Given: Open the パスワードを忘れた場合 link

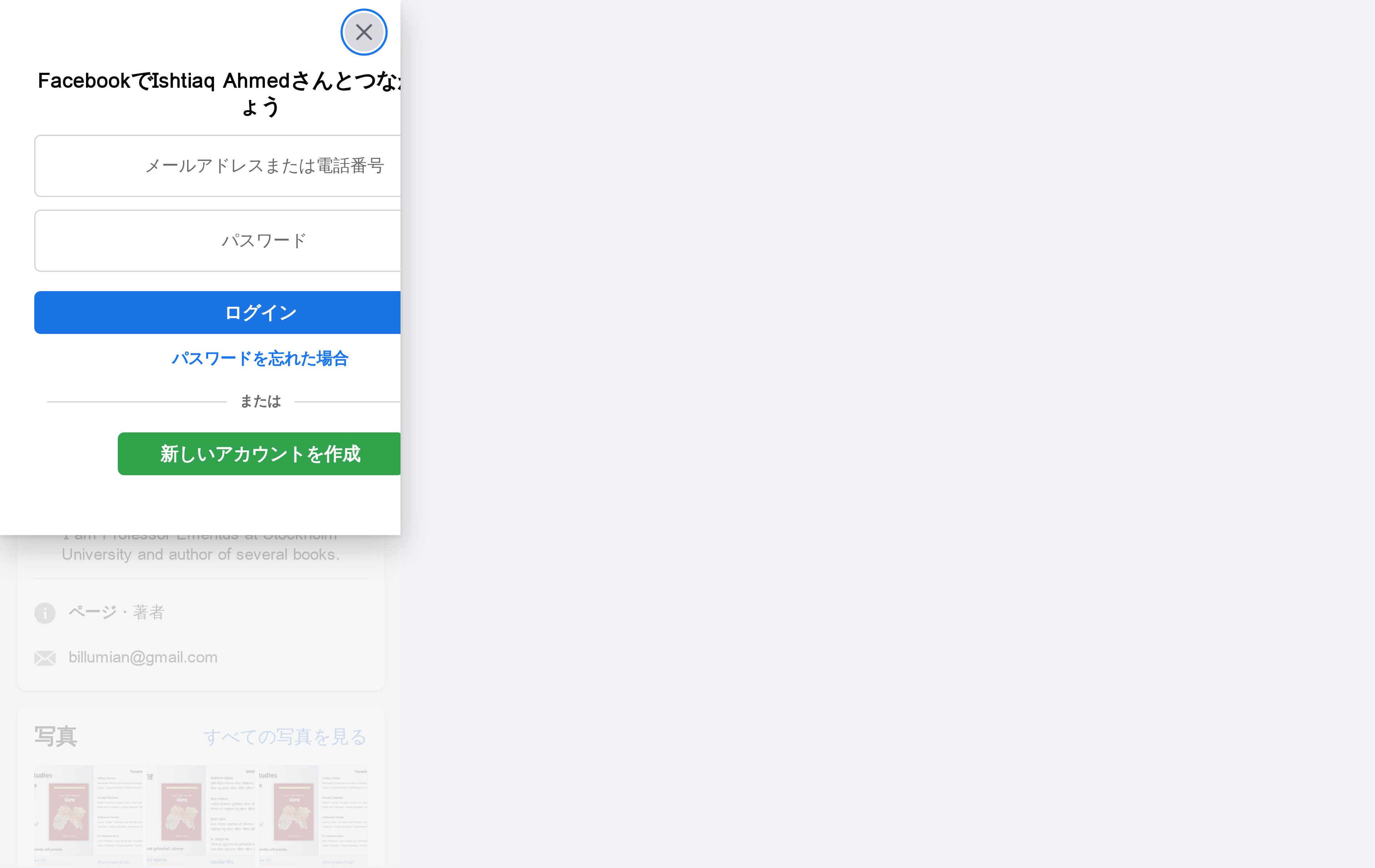Looking at the screenshot, I should pos(260,359).
